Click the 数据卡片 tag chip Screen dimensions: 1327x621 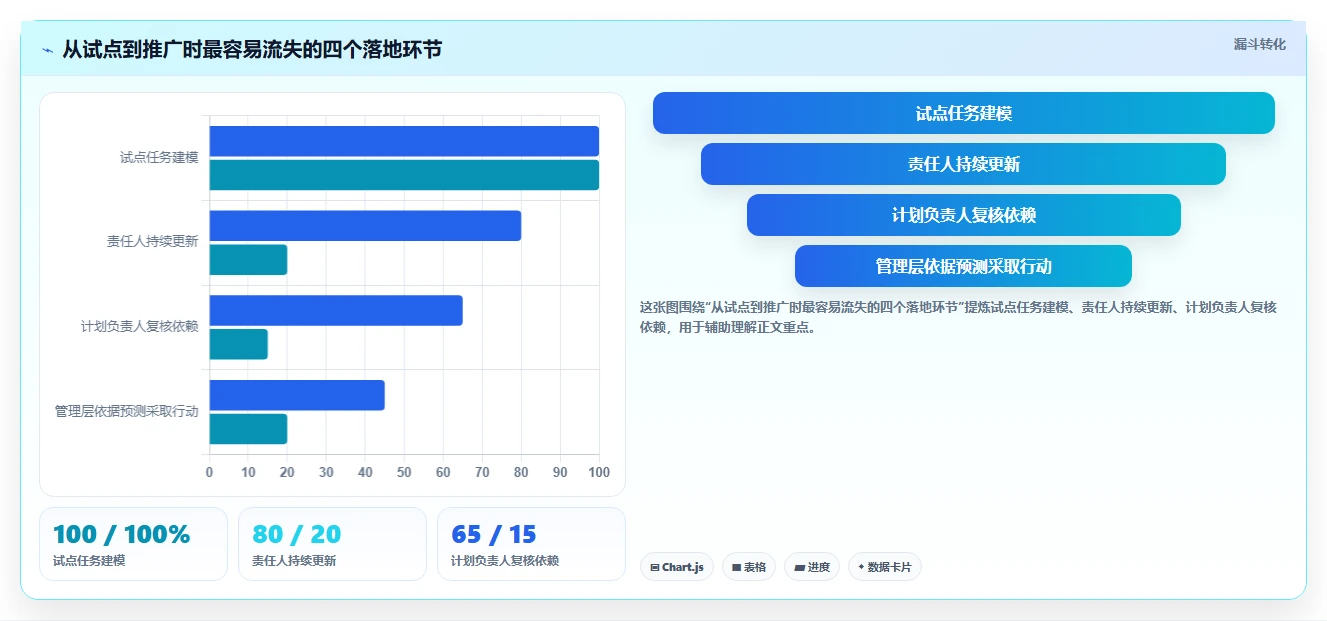pos(885,567)
